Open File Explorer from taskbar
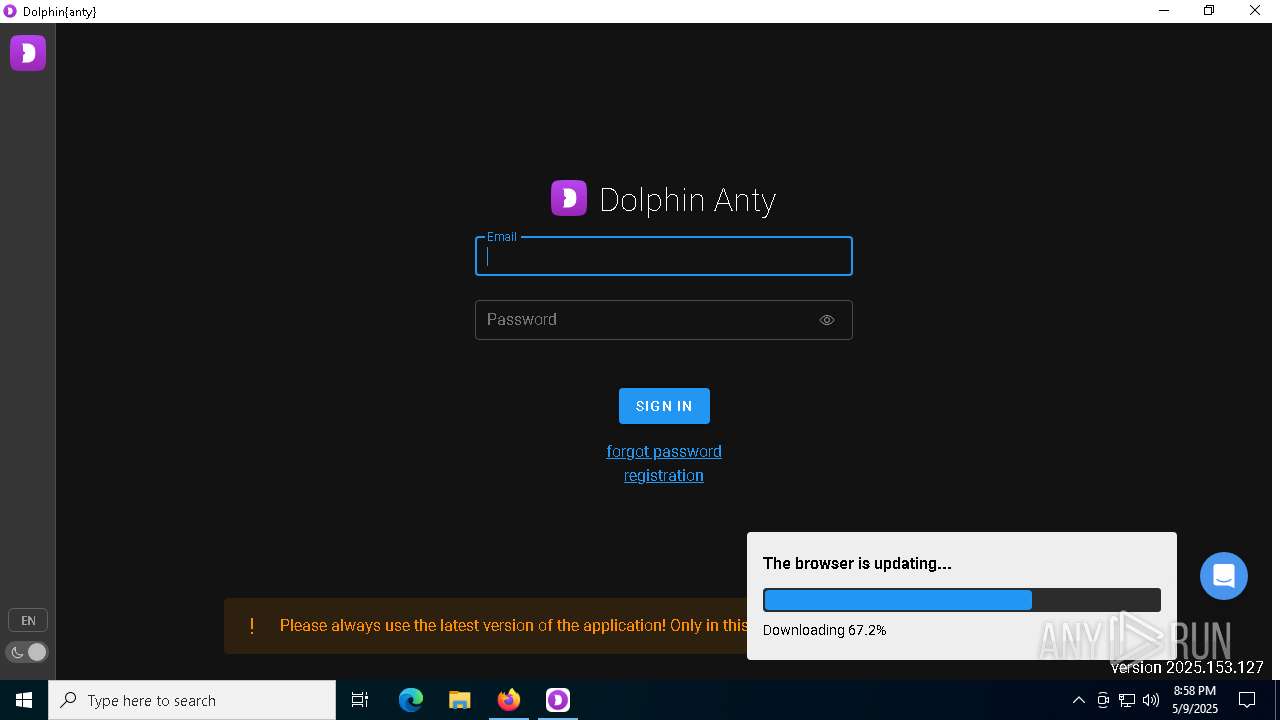1280x720 pixels. [x=460, y=700]
